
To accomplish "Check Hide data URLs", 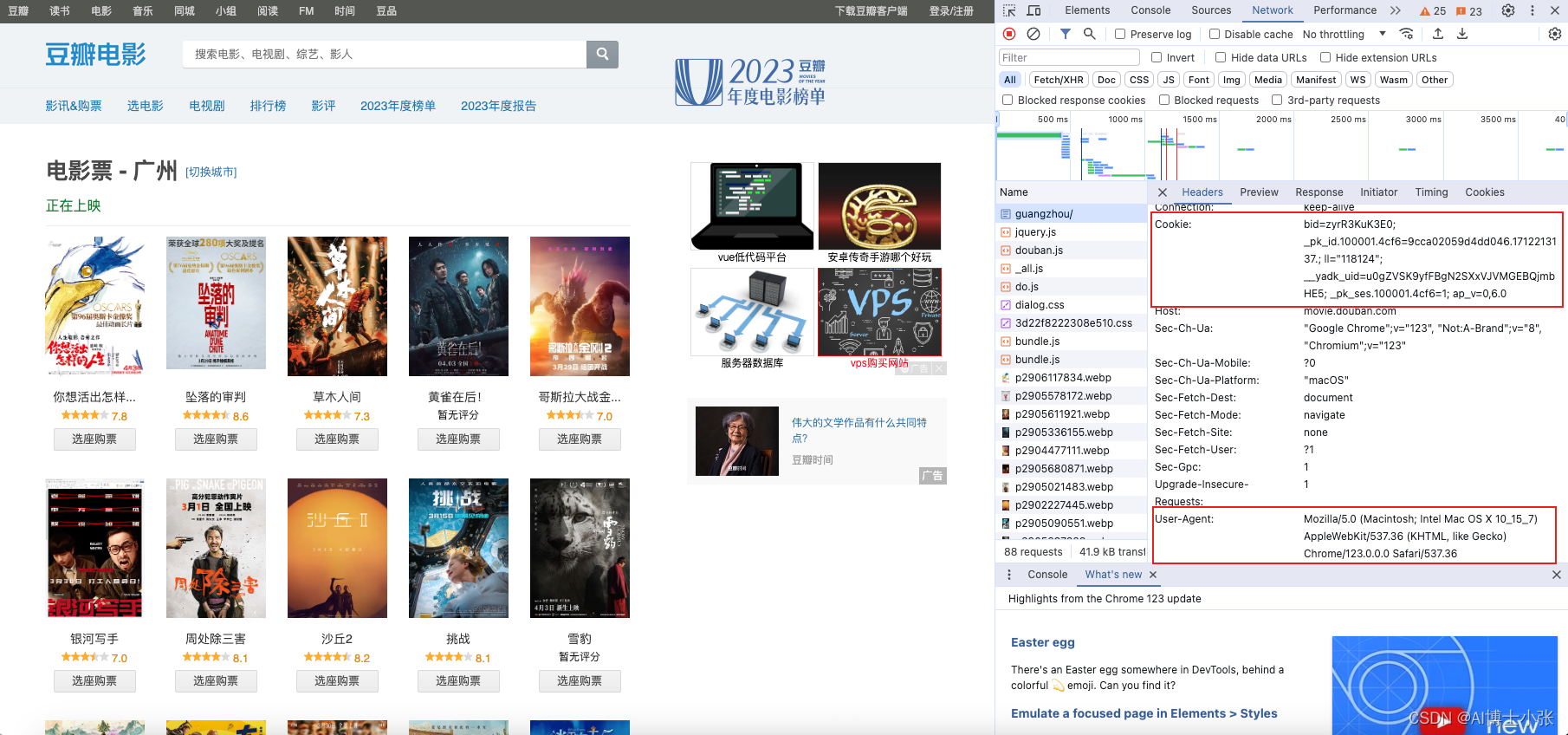I will 1221,57.
